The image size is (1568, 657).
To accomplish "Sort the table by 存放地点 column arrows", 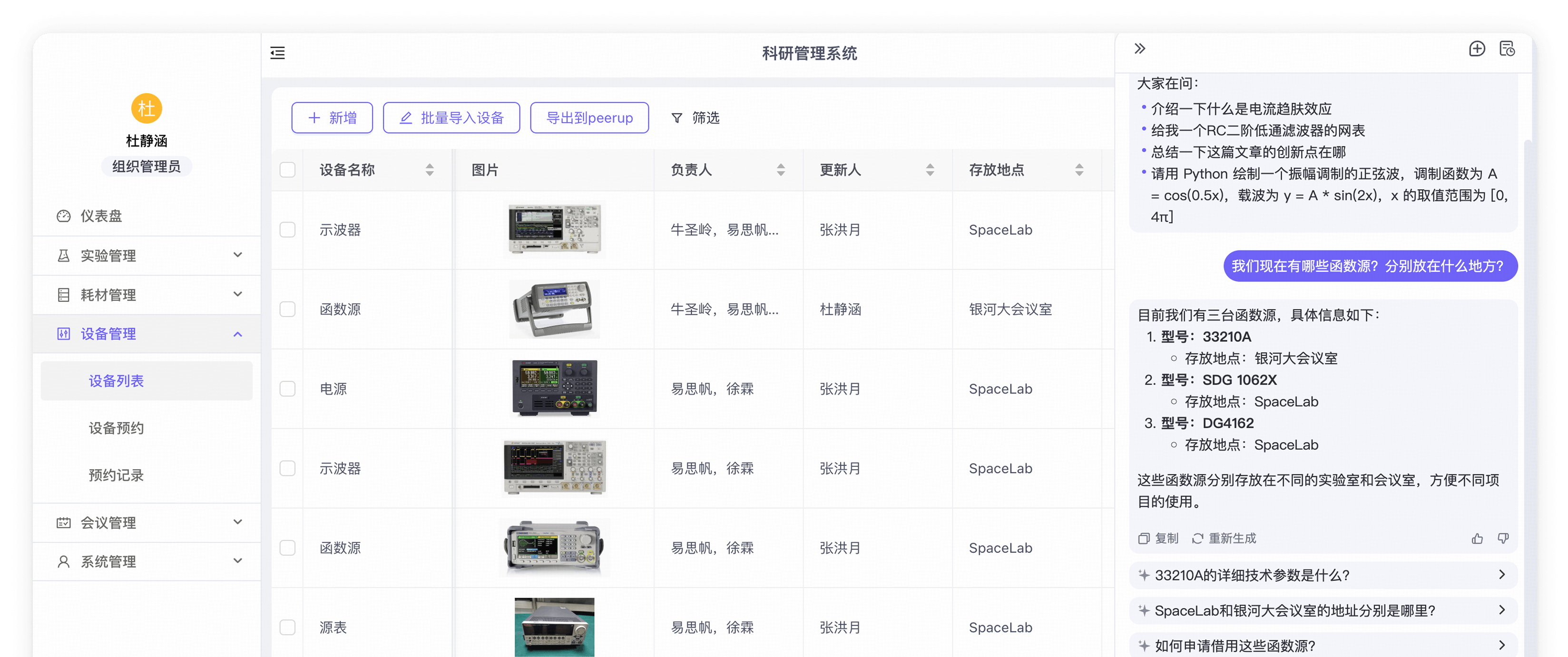I will 1079,170.
